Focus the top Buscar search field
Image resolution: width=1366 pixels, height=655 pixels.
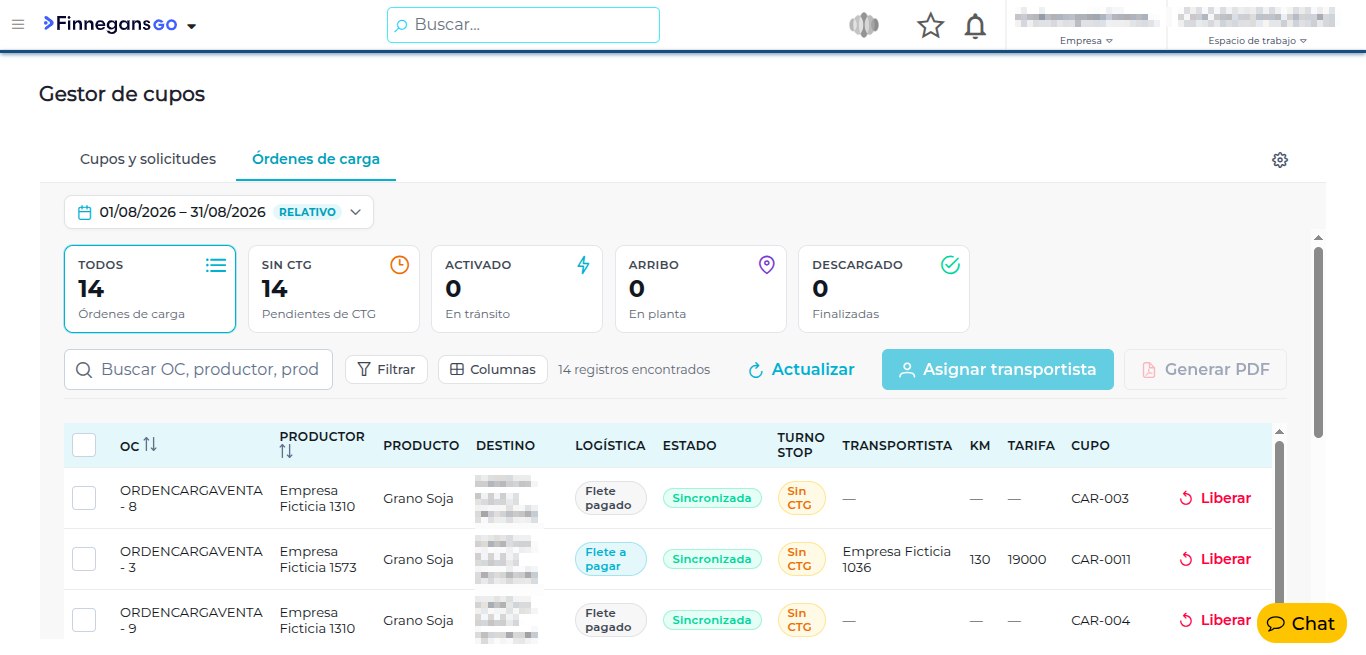tap(523, 25)
